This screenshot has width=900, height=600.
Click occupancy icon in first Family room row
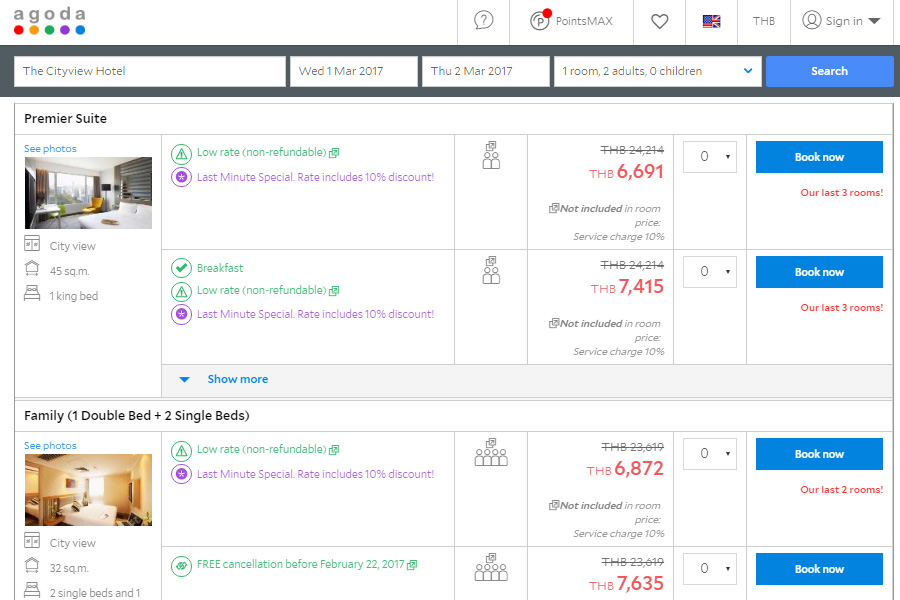(491, 452)
